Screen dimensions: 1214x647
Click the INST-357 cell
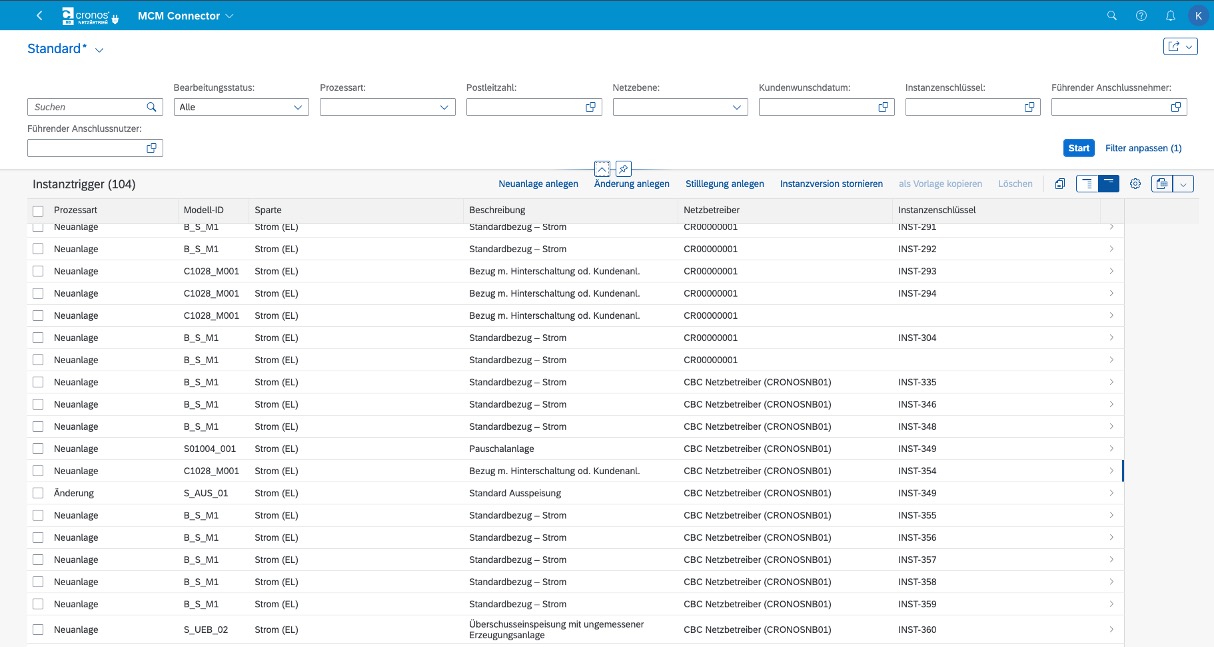coord(917,560)
